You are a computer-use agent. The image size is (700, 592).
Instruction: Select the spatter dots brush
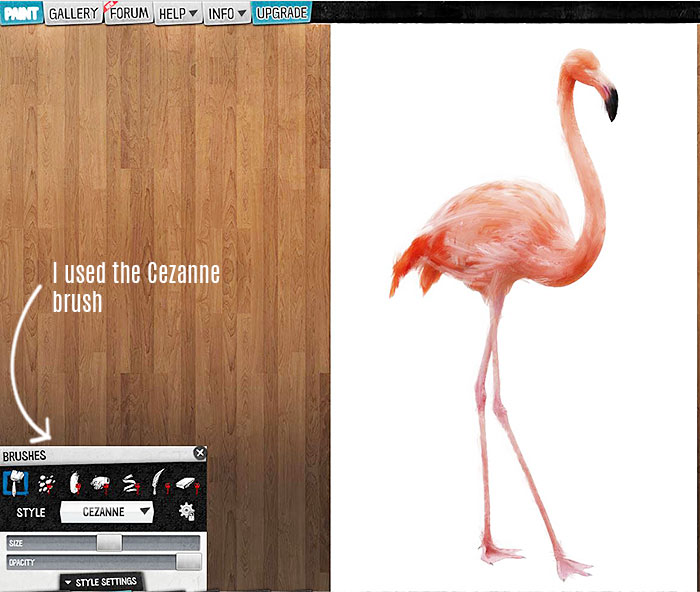click(x=46, y=484)
